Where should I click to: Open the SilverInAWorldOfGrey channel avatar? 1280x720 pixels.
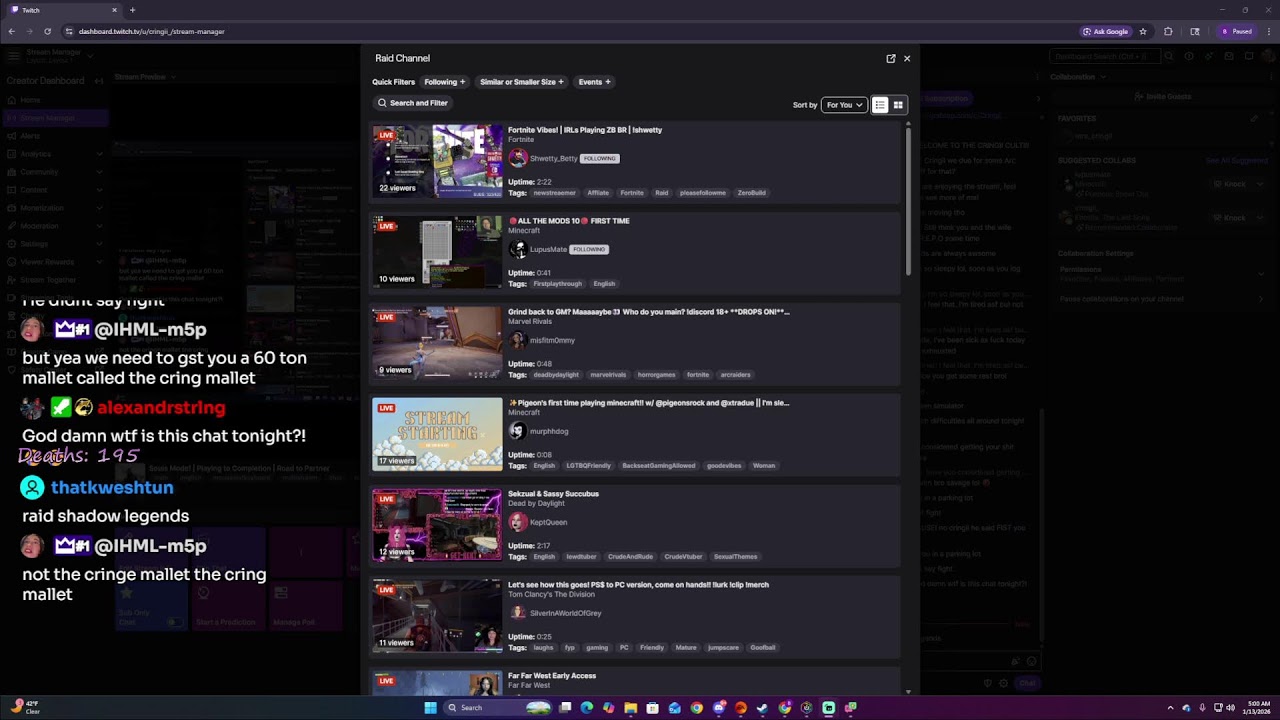click(x=517, y=613)
